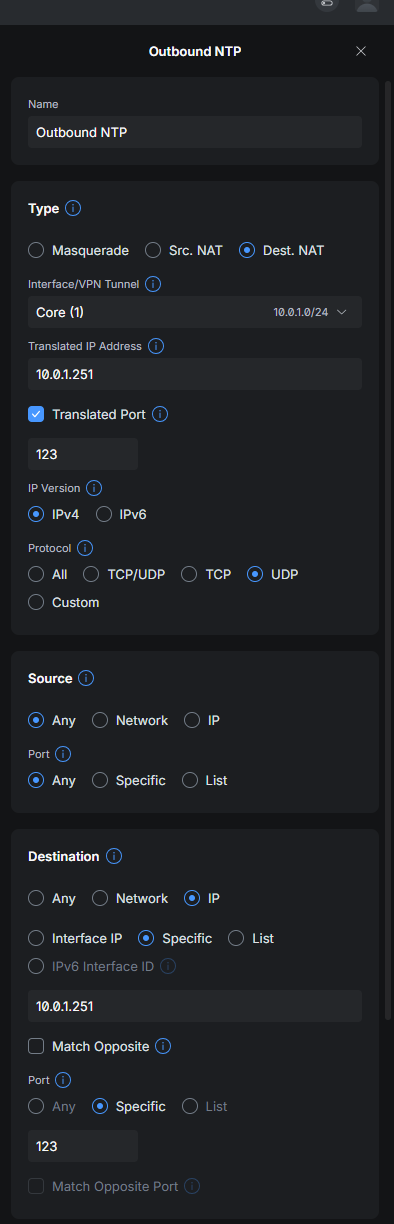This screenshot has width=394, height=1224.
Task: Select Destination Specific IP radio
Action: (146, 938)
